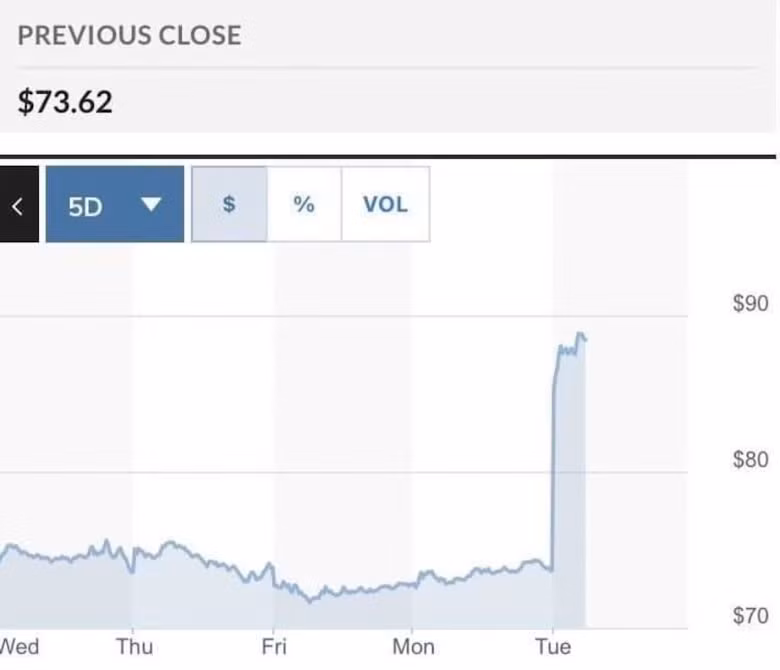This screenshot has width=780, height=670.
Task: Click the $70 price axis label
Action: 750,616
